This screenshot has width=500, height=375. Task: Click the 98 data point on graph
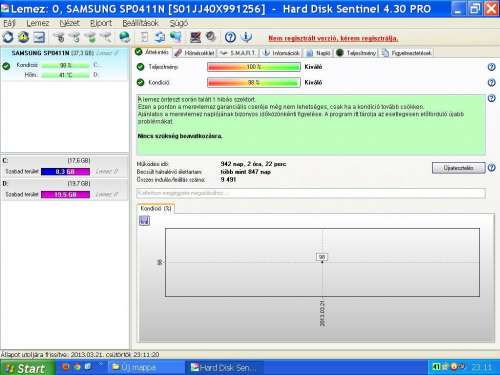point(322,257)
